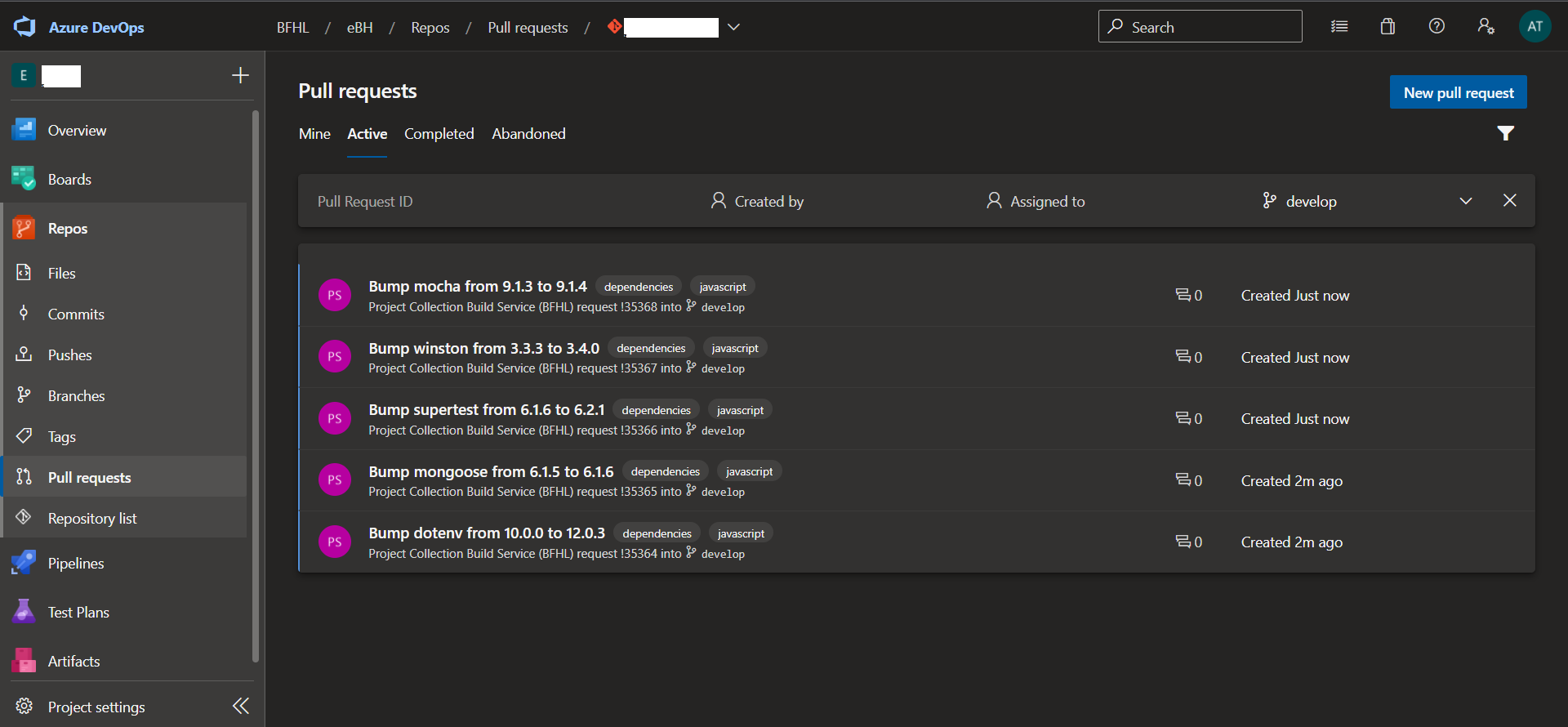
Task: Expand the repository selector dropdown chevron
Action: coord(733,27)
